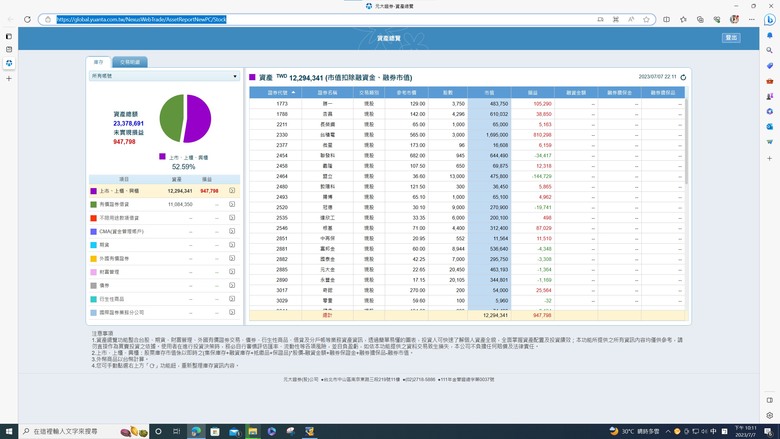Switch to the 交易明細 tab
780x439 pixels.
(x=130, y=62)
